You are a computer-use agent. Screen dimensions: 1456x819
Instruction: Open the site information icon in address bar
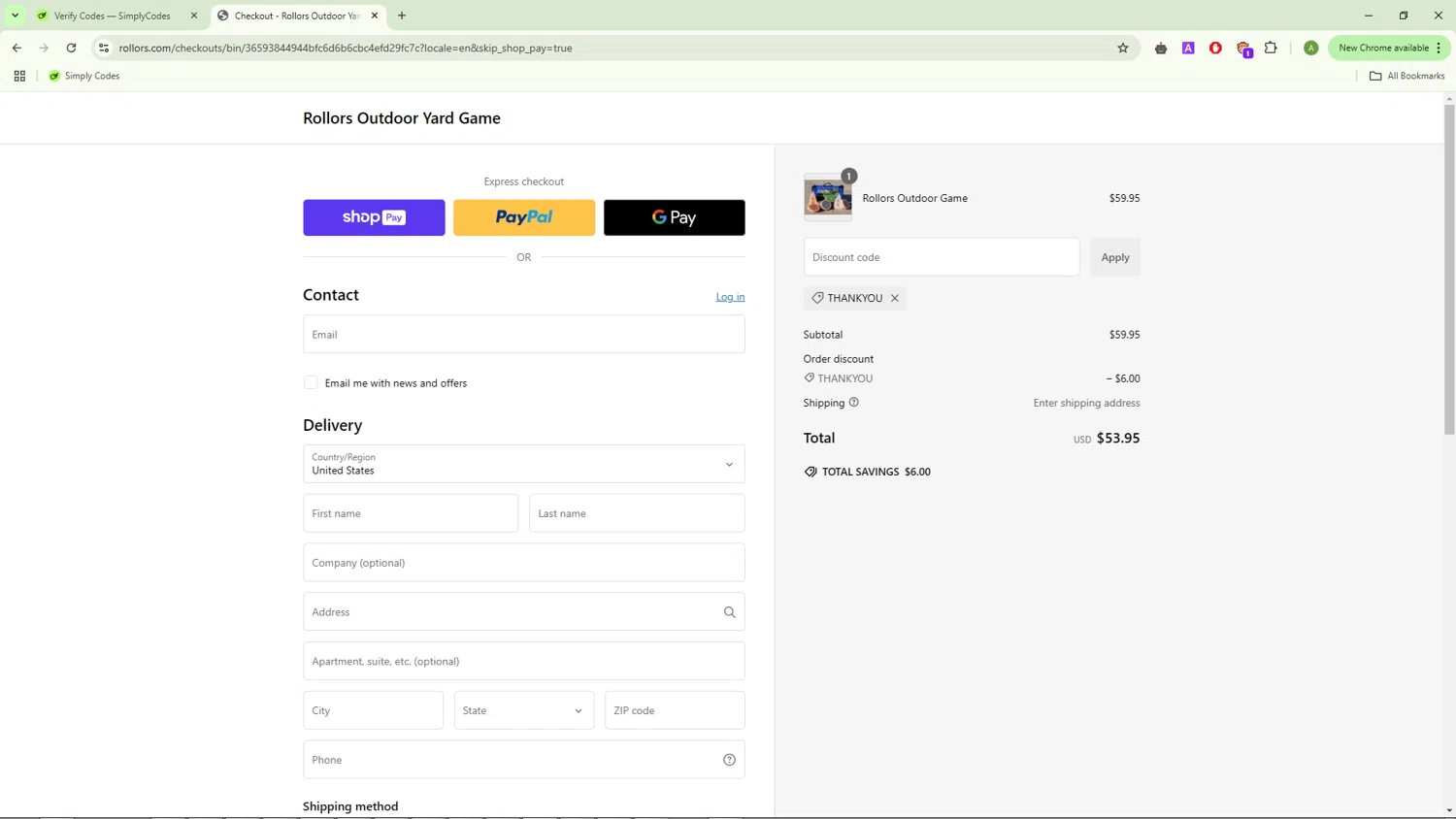(104, 48)
